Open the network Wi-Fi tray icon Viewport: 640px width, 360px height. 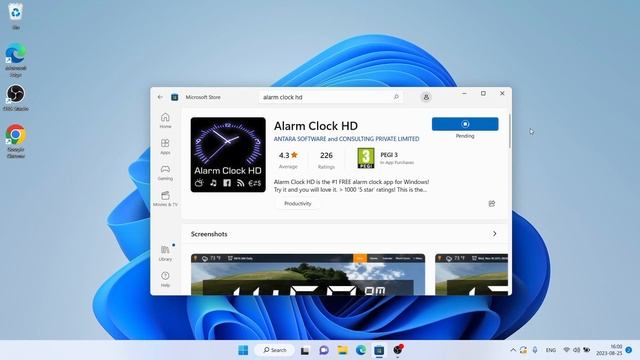tap(567, 350)
